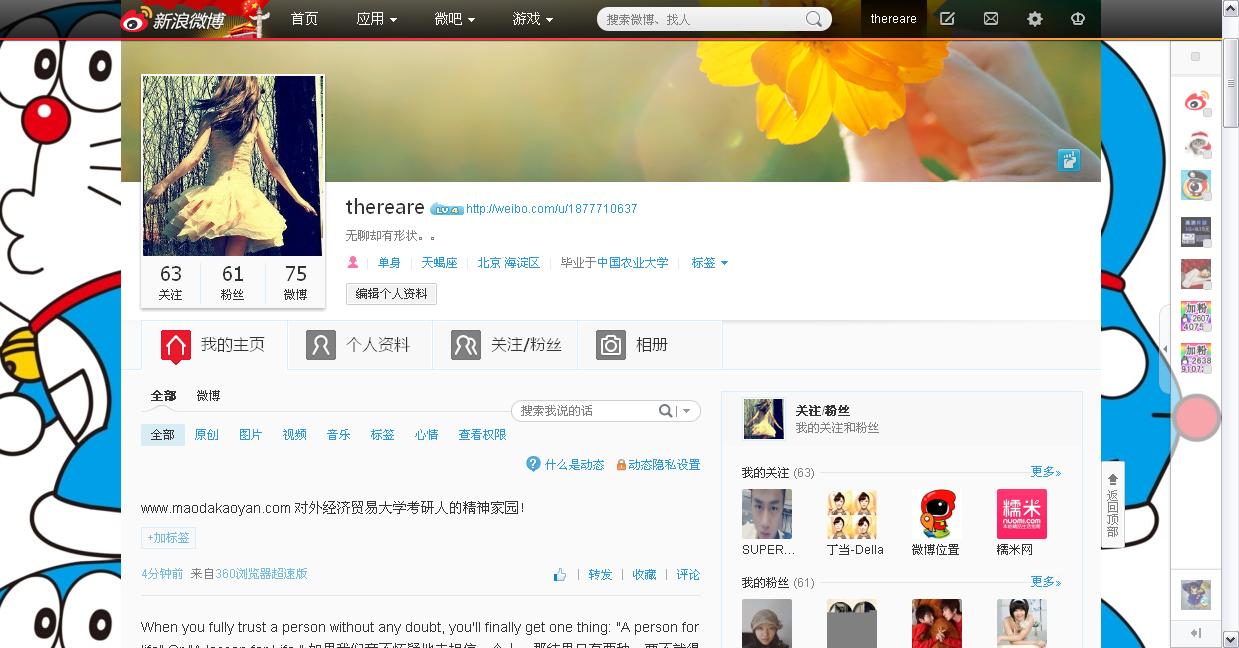This screenshot has width=1239, height=648.
Task: Expand the 标签 dropdown in profile
Action: point(710,263)
